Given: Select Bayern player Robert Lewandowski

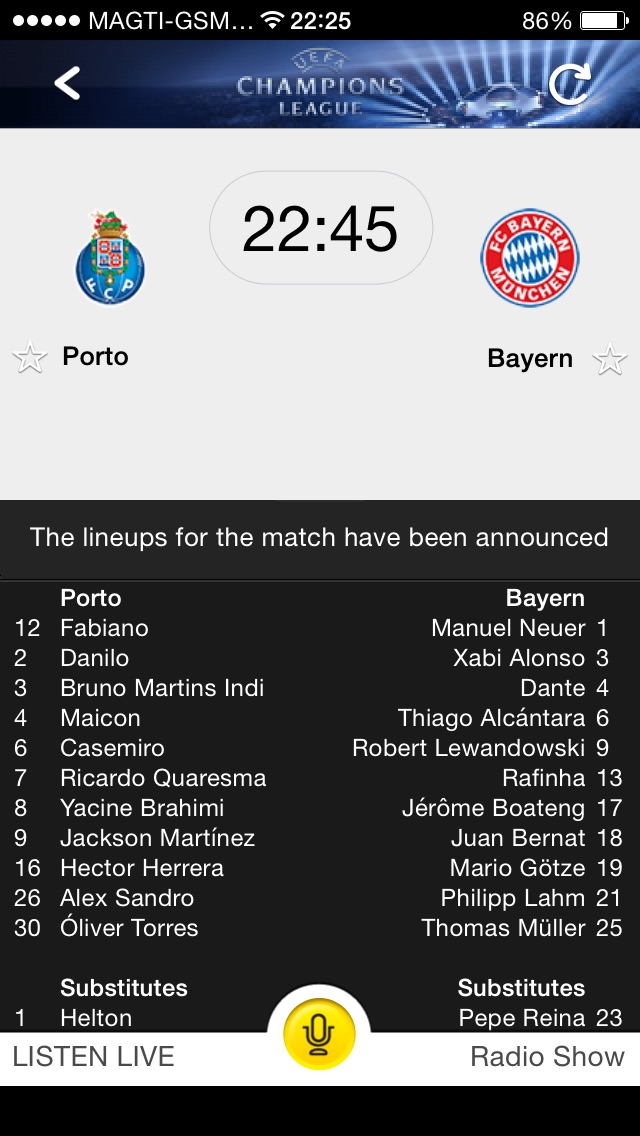Looking at the screenshot, I should pos(468,748).
